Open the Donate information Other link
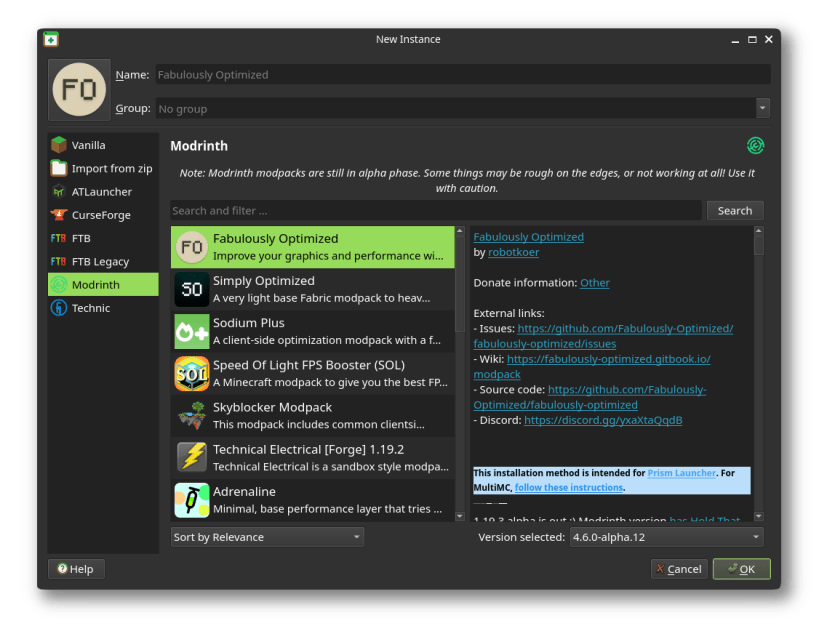The width and height of the screenshot is (819, 618). 594,283
